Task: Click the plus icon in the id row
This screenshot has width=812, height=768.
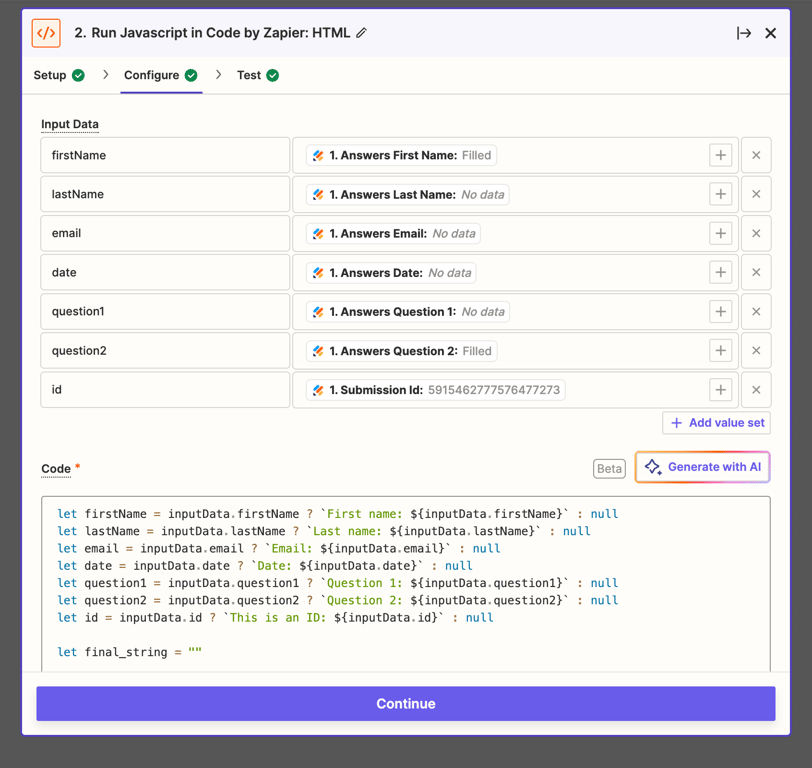Action: (x=720, y=390)
